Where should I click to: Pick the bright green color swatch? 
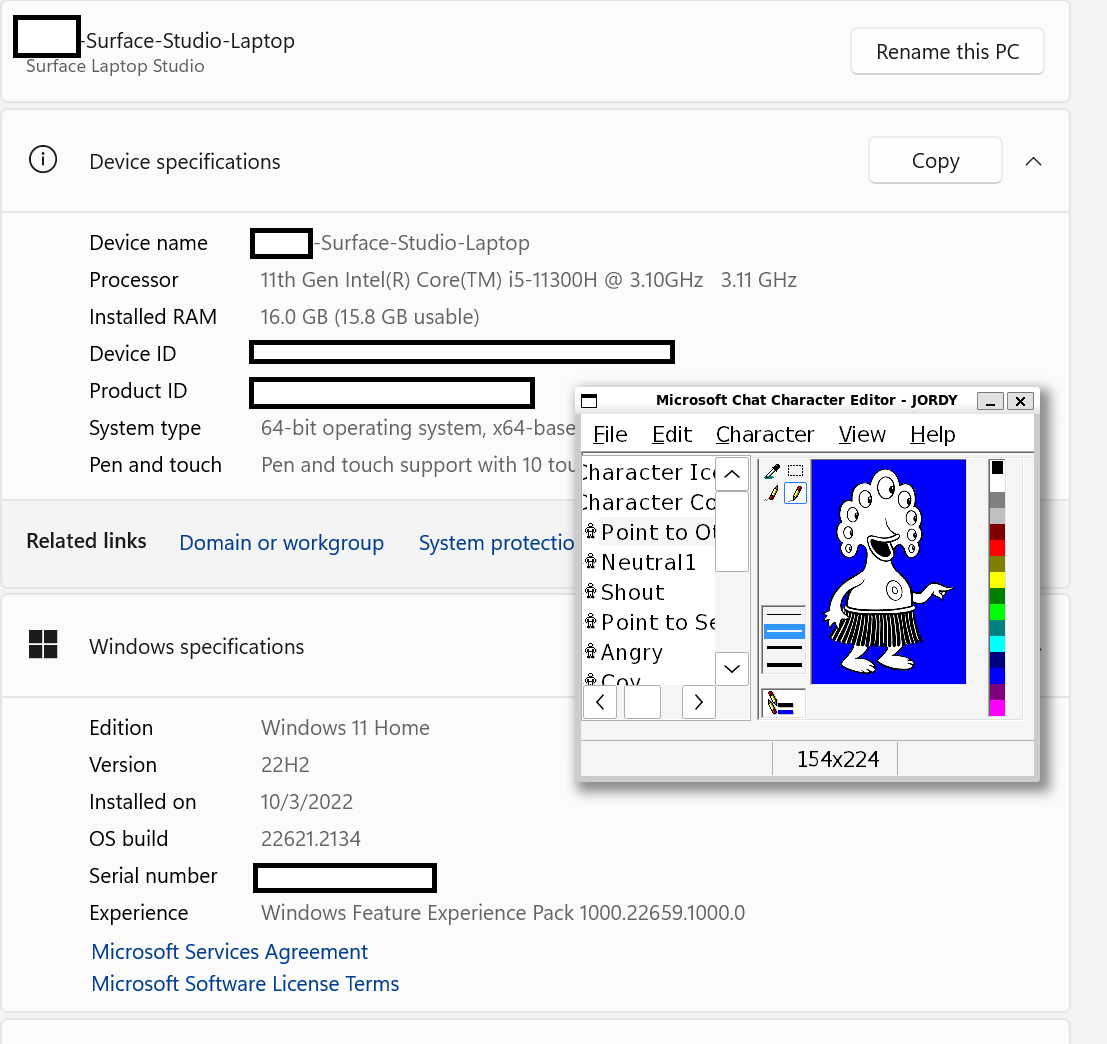pyautogui.click(x=997, y=612)
